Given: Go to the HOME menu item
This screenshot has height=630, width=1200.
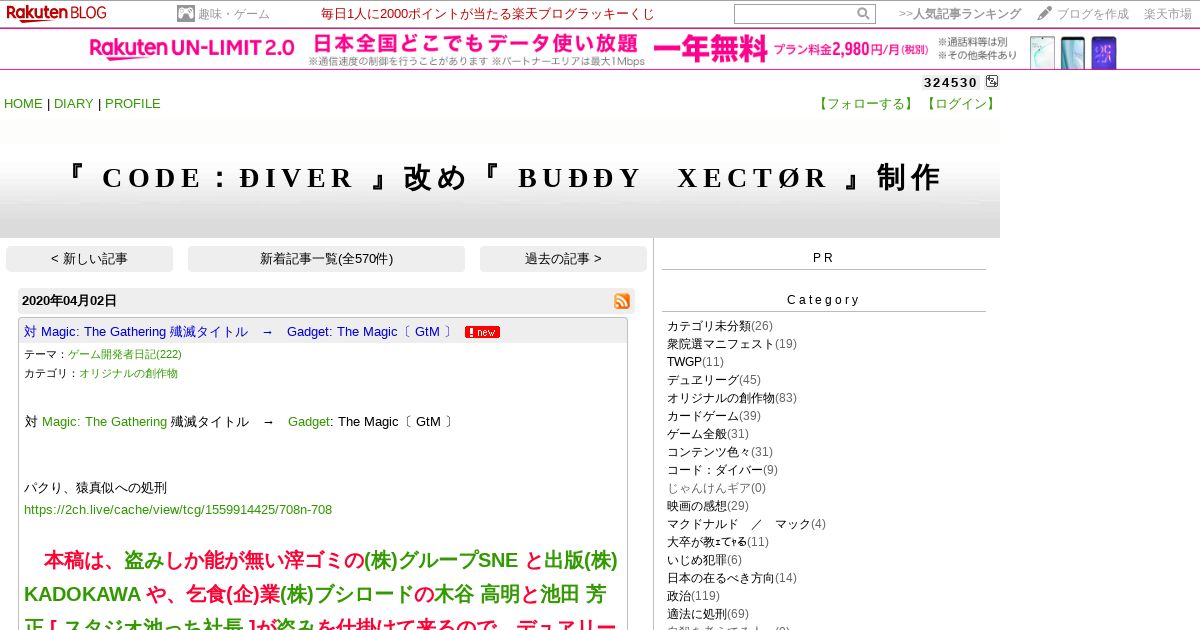Looking at the screenshot, I should pos(23,104).
